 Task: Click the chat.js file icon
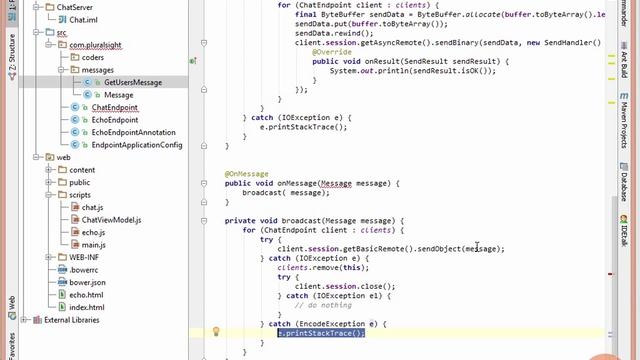[75, 207]
